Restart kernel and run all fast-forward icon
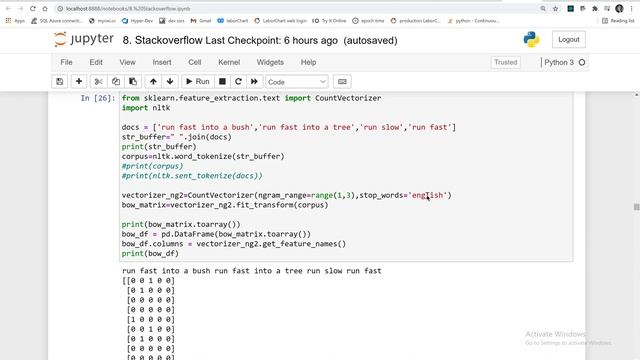This screenshot has width=640, height=360. pyautogui.click(x=254, y=82)
